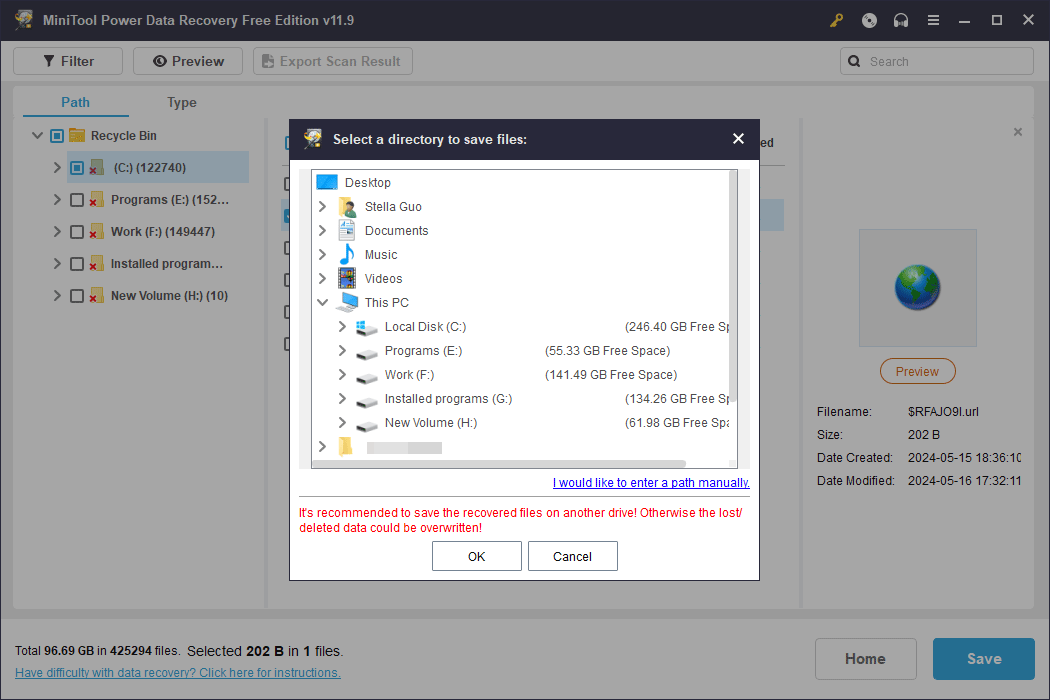Viewport: 1050px width, 700px height.
Task: Go to the Home button
Action: coord(865,659)
